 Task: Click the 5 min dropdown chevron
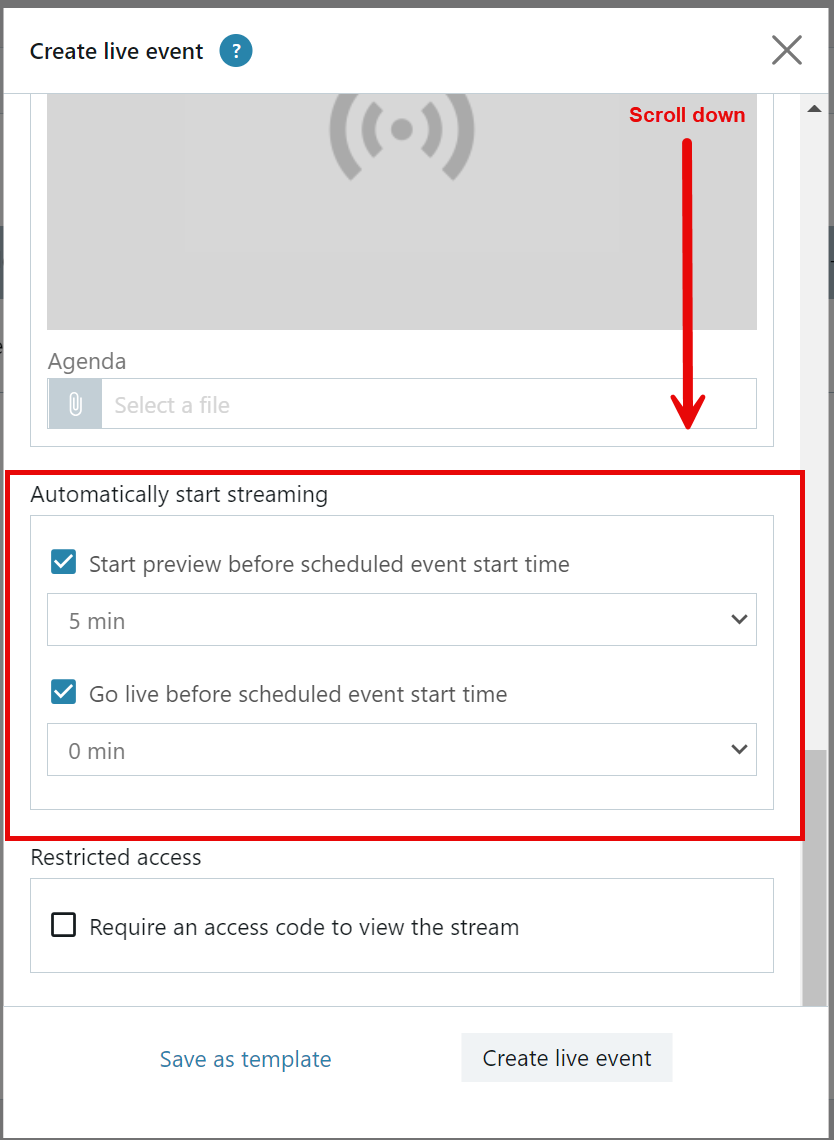739,619
